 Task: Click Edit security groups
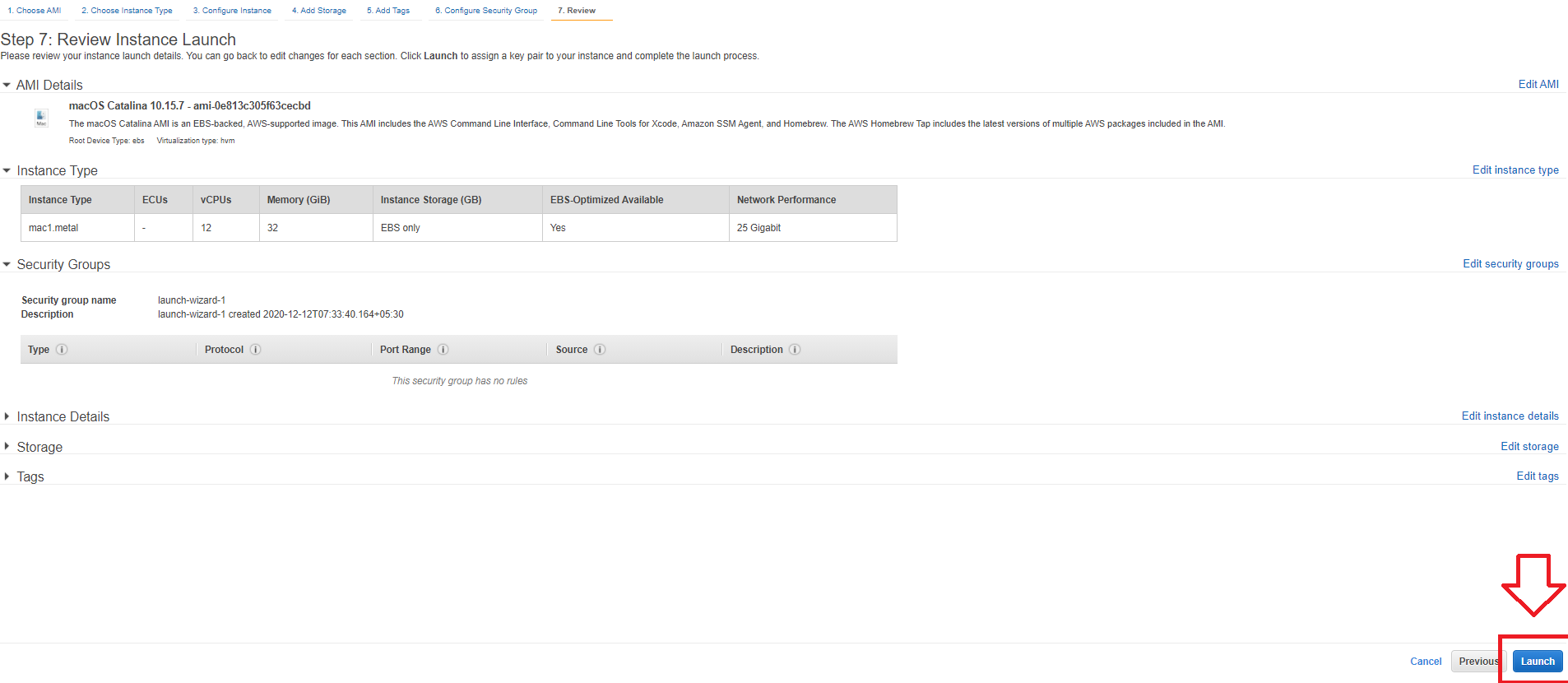pyautogui.click(x=1510, y=263)
